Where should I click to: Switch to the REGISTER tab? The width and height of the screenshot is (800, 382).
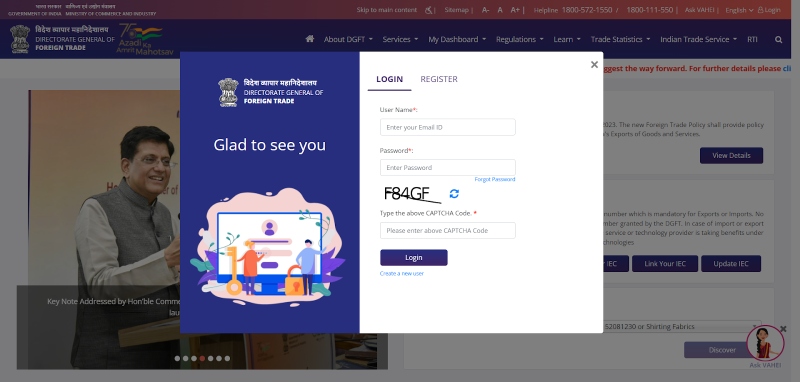tap(439, 79)
